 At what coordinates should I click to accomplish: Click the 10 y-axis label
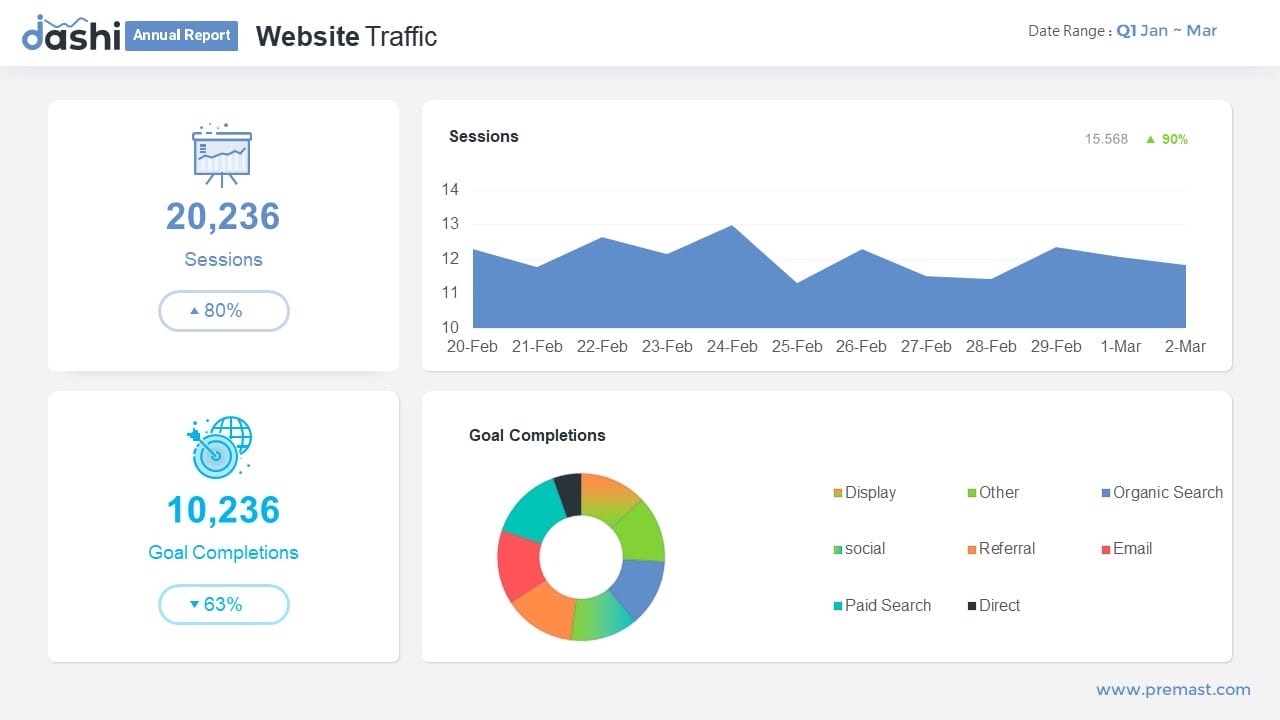click(450, 327)
